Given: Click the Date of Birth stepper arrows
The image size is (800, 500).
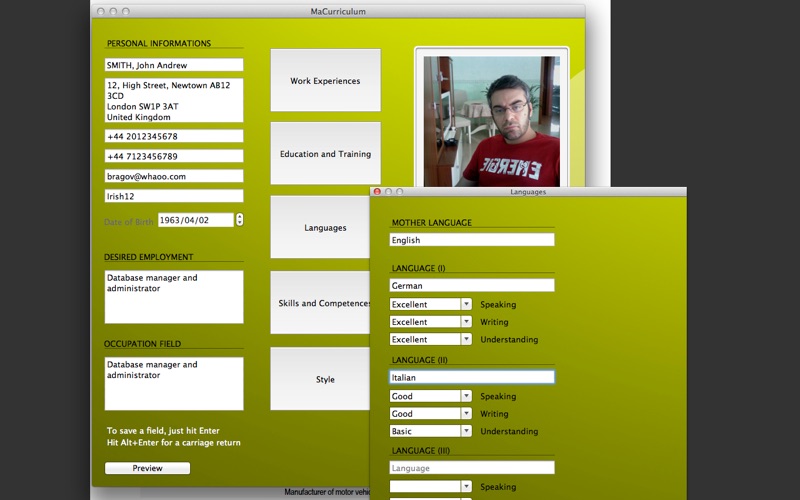Looking at the screenshot, I should point(239,220).
